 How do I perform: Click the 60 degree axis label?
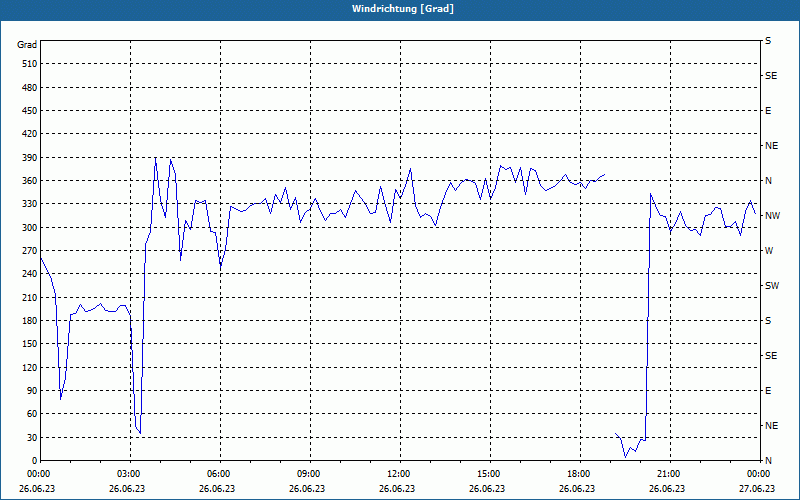[31, 414]
